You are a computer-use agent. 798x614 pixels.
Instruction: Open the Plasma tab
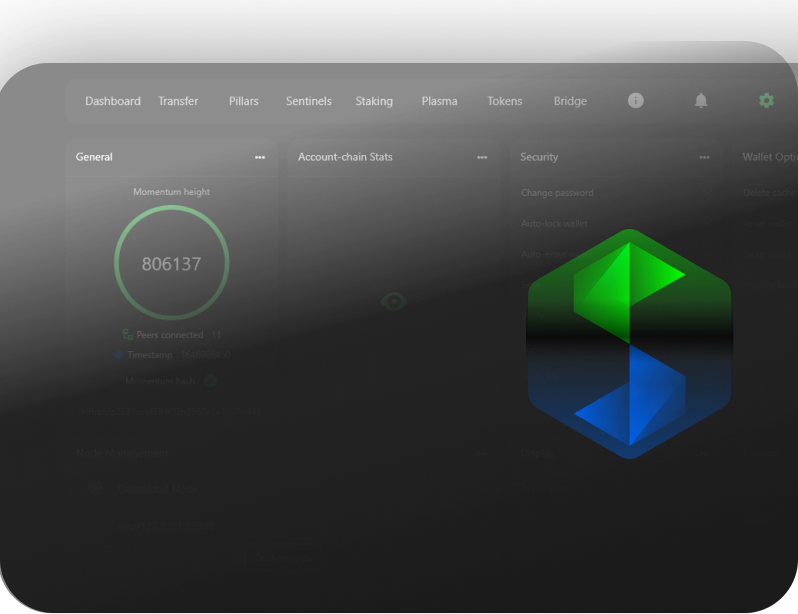coord(439,101)
